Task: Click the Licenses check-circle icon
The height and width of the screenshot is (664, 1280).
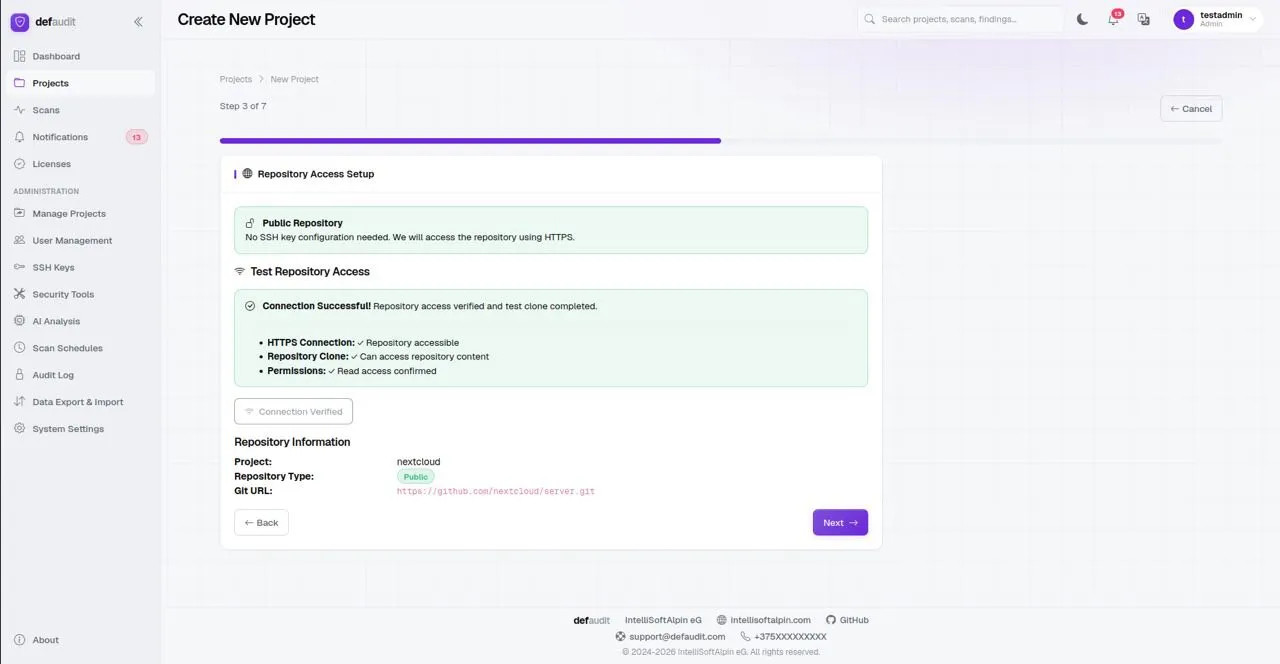Action: [x=20, y=164]
